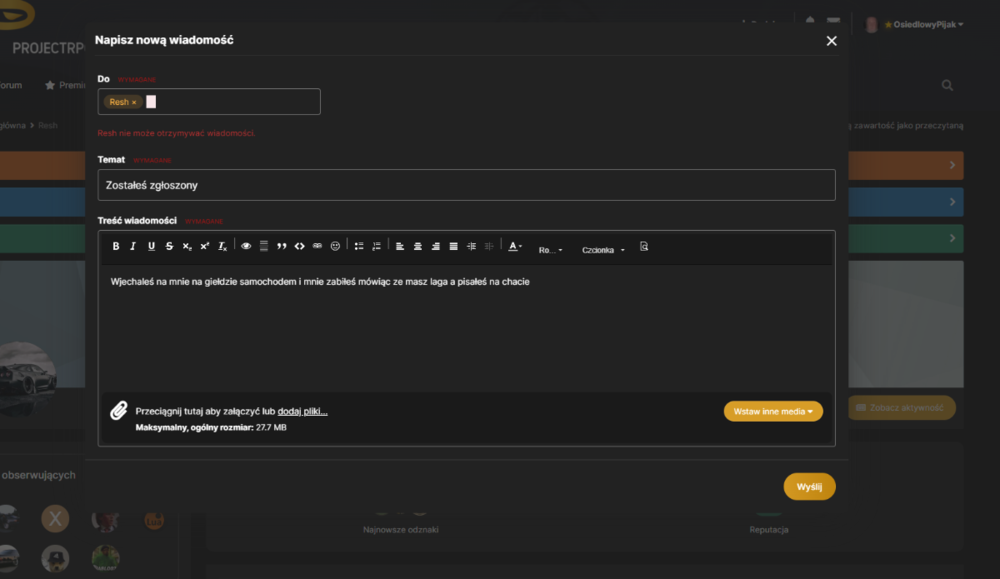
Task: Insert link in message
Action: click(317, 246)
